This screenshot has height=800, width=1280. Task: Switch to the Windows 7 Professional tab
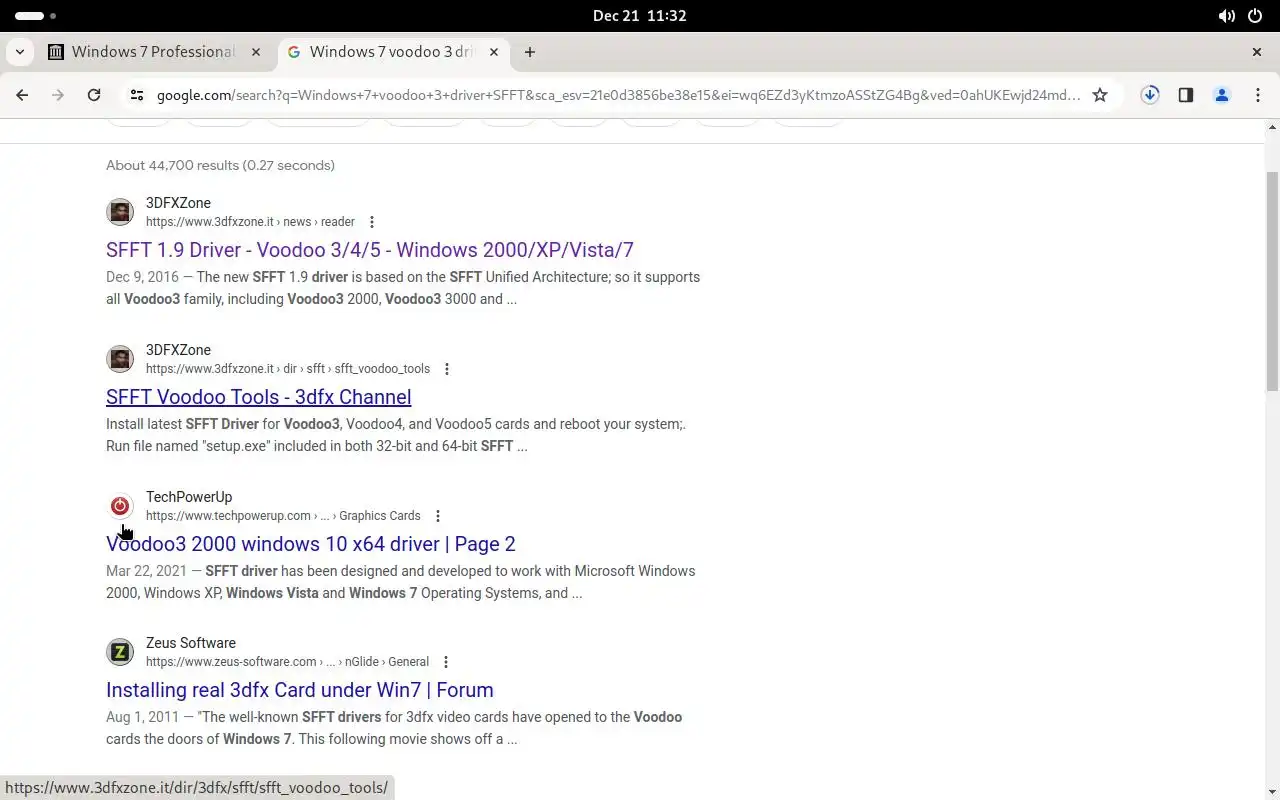pyautogui.click(x=155, y=52)
